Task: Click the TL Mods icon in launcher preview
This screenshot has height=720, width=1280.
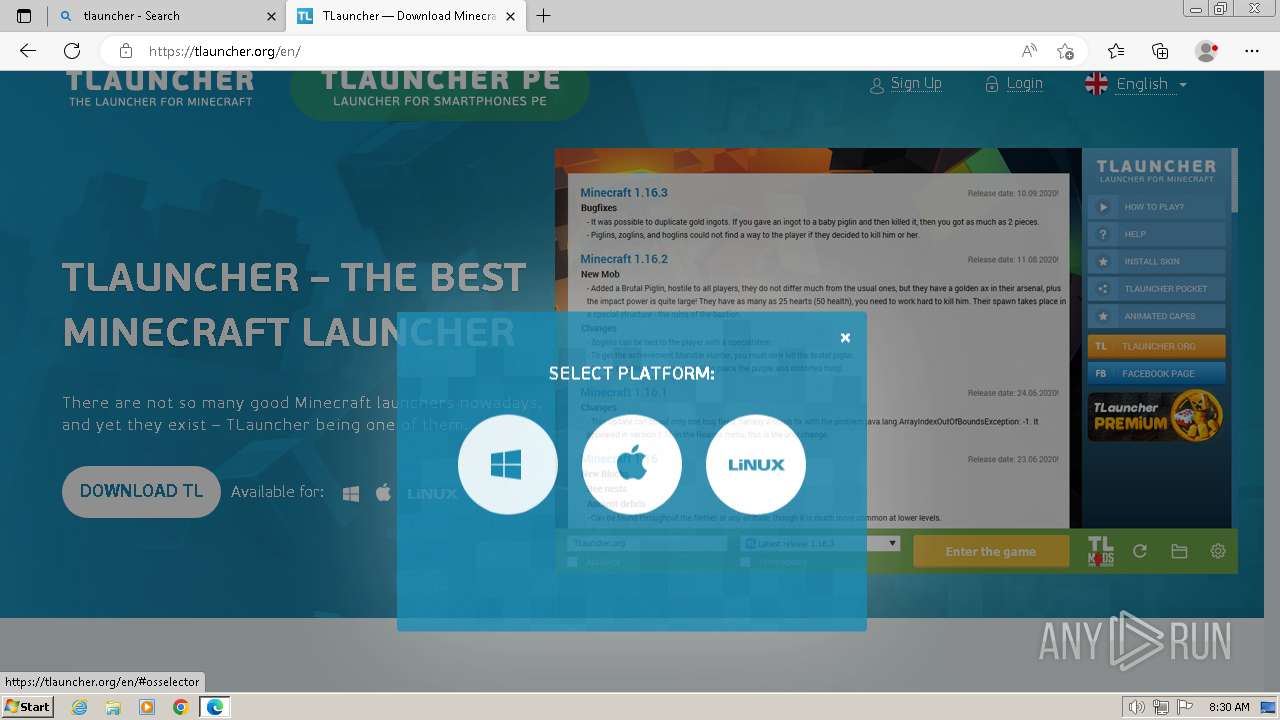Action: 1100,551
